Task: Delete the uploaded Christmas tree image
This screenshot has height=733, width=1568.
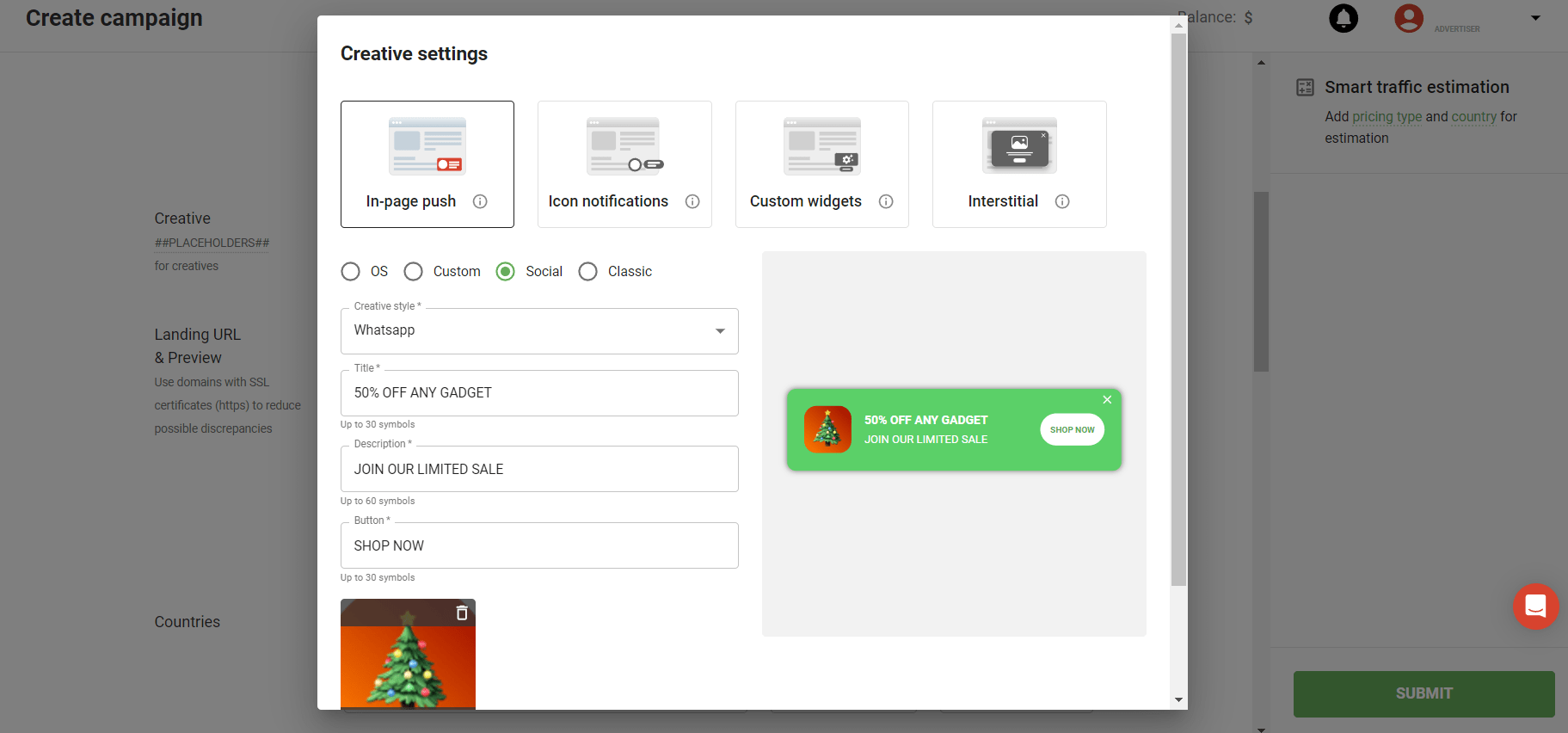Action: pyautogui.click(x=462, y=613)
